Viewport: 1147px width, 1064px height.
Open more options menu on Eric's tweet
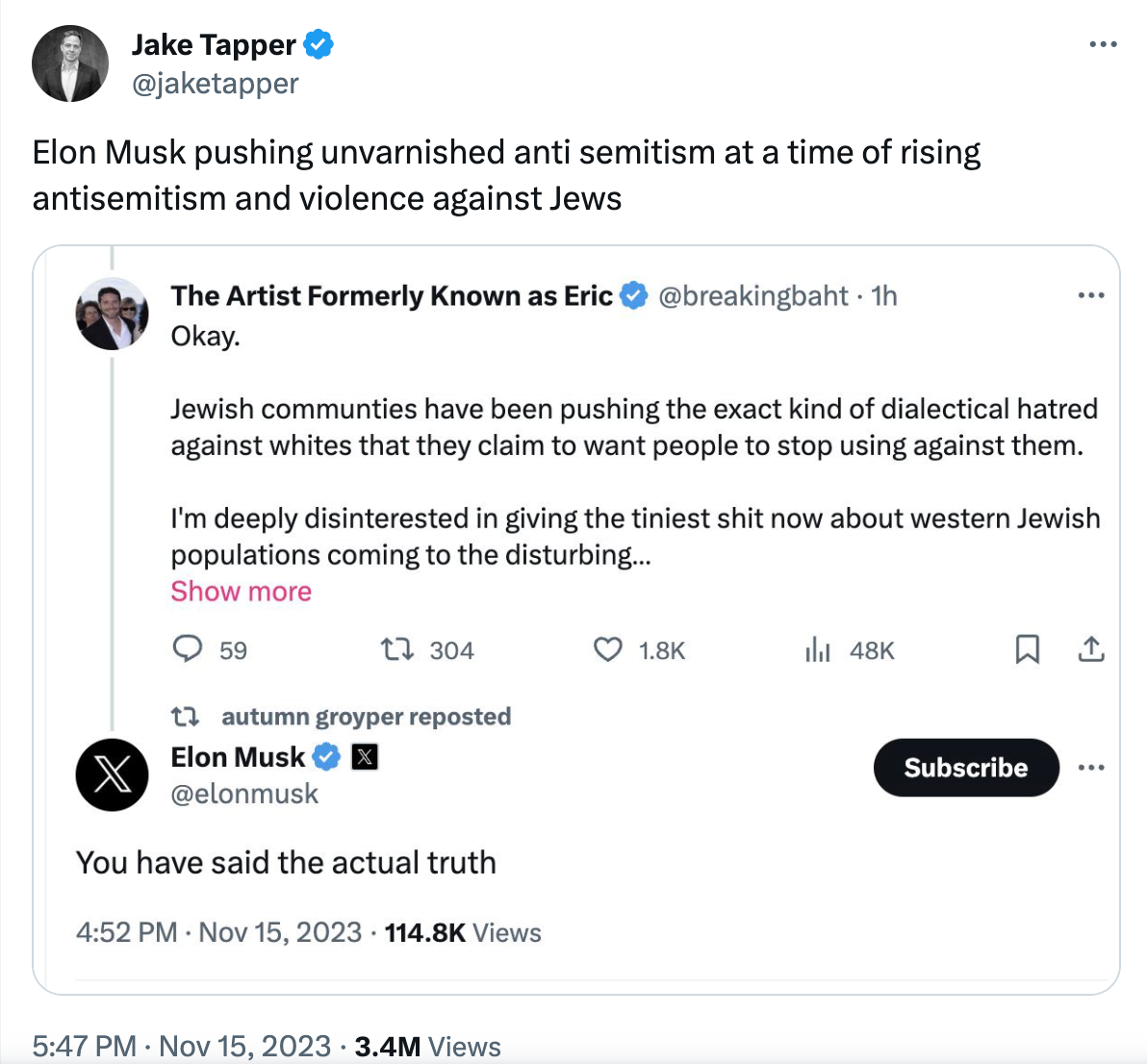1090,295
